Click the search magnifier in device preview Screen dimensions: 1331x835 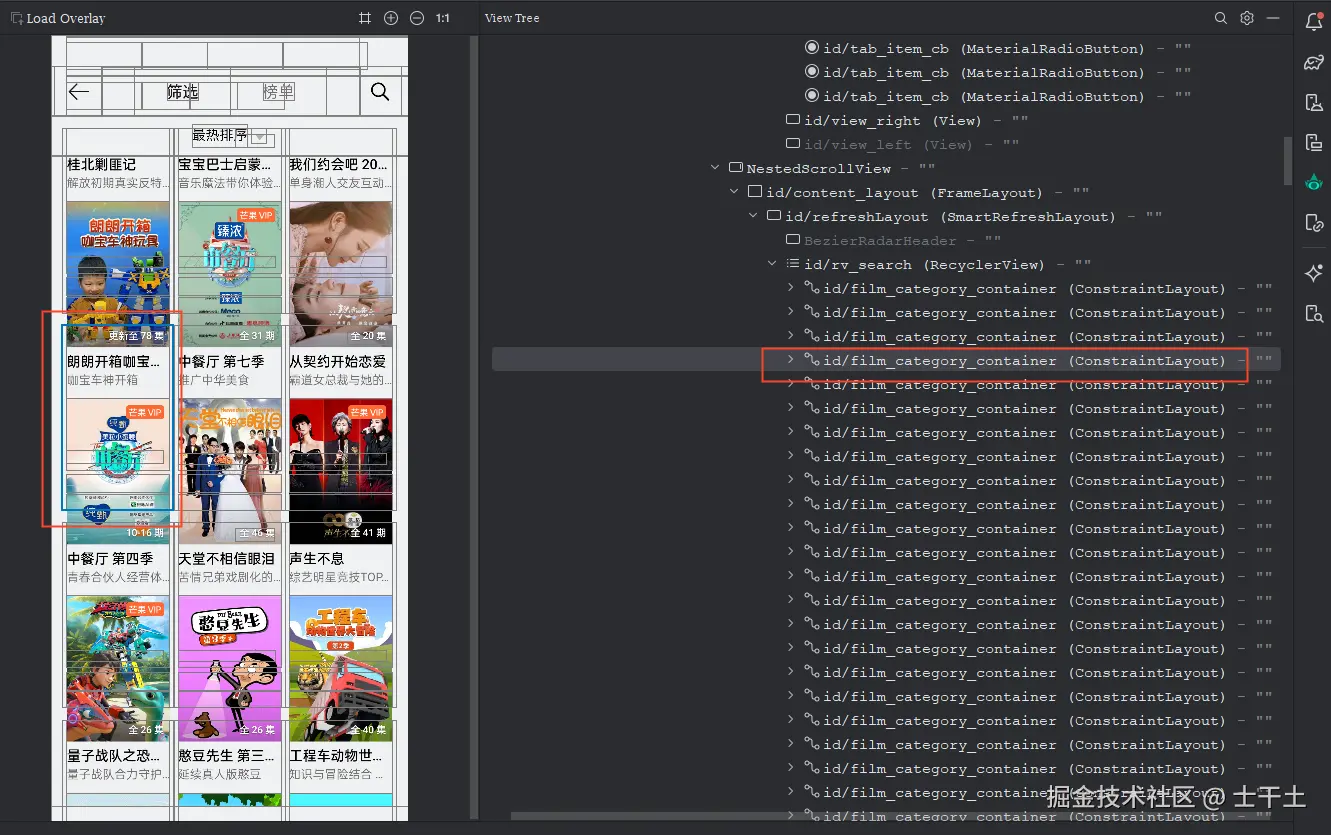point(380,92)
